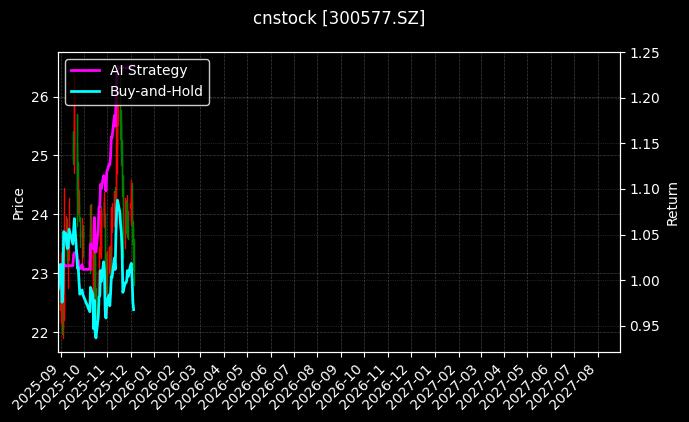Click the Price axis label
The image size is (689, 422).
(18, 204)
